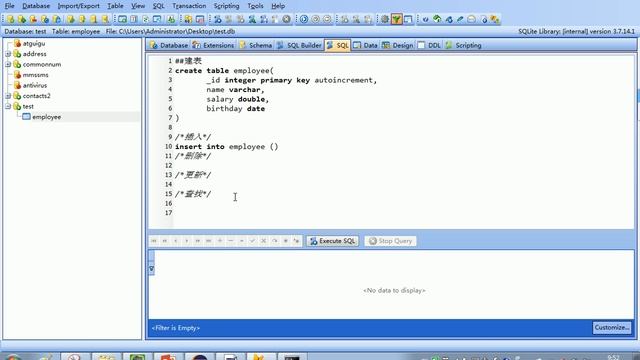Click the checkmark post-edit navigator button
Image resolution: width=640 pixels, height=360 pixels.
click(x=253, y=241)
